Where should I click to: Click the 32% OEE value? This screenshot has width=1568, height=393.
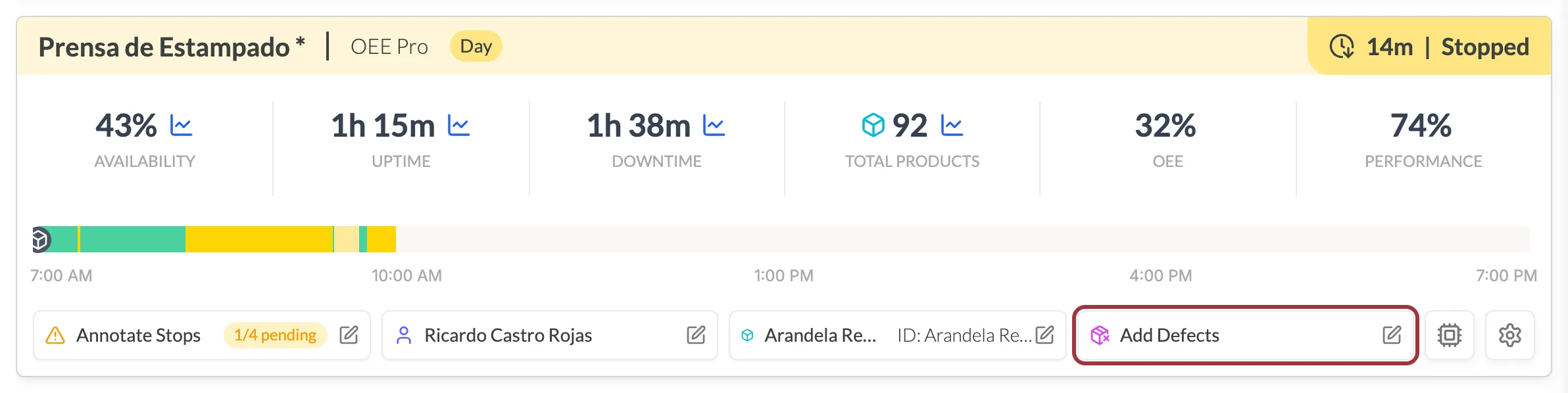click(x=1165, y=125)
